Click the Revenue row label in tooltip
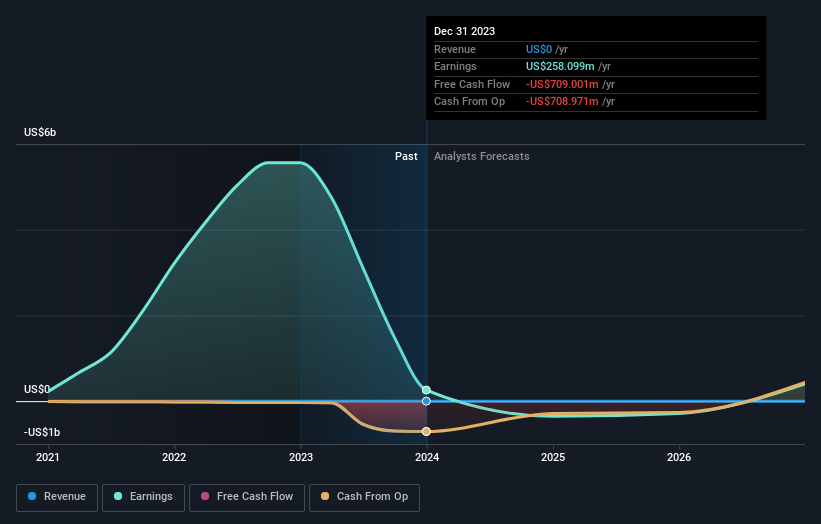821x524 pixels. 455,49
